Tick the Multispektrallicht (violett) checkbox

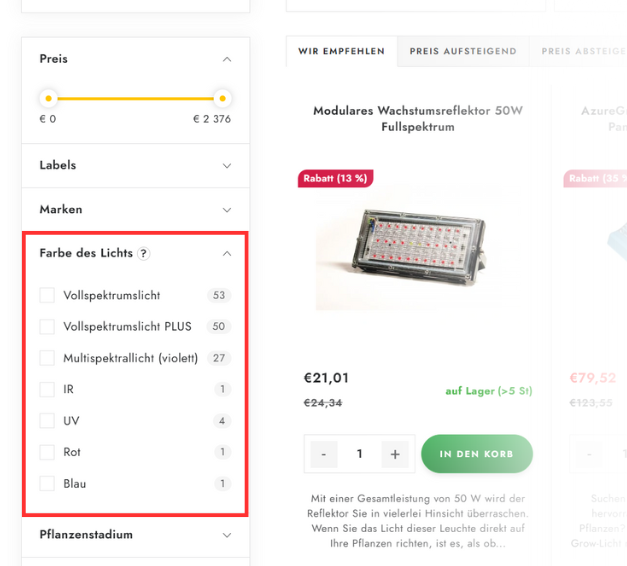47,358
